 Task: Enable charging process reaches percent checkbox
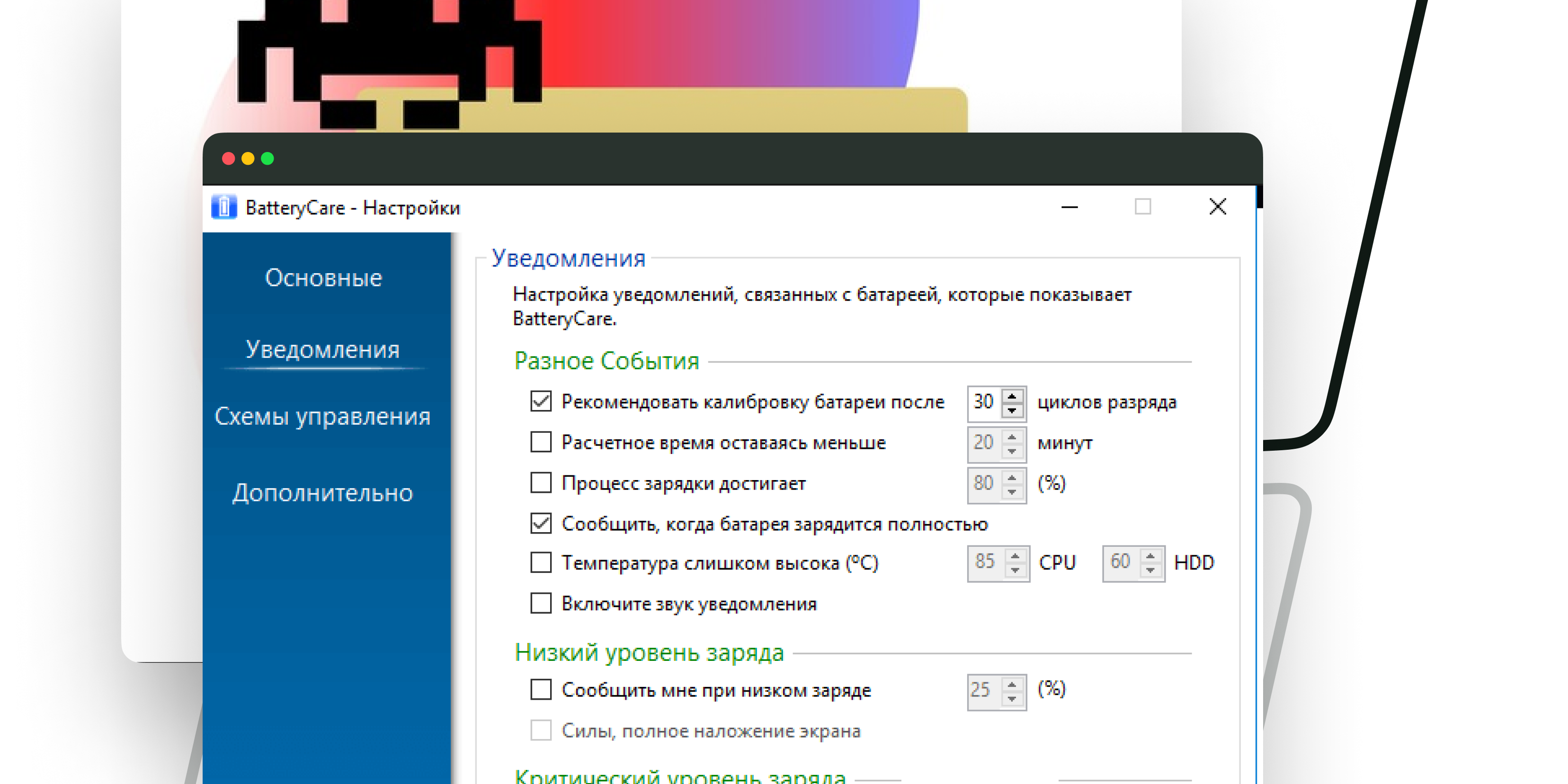(x=541, y=483)
